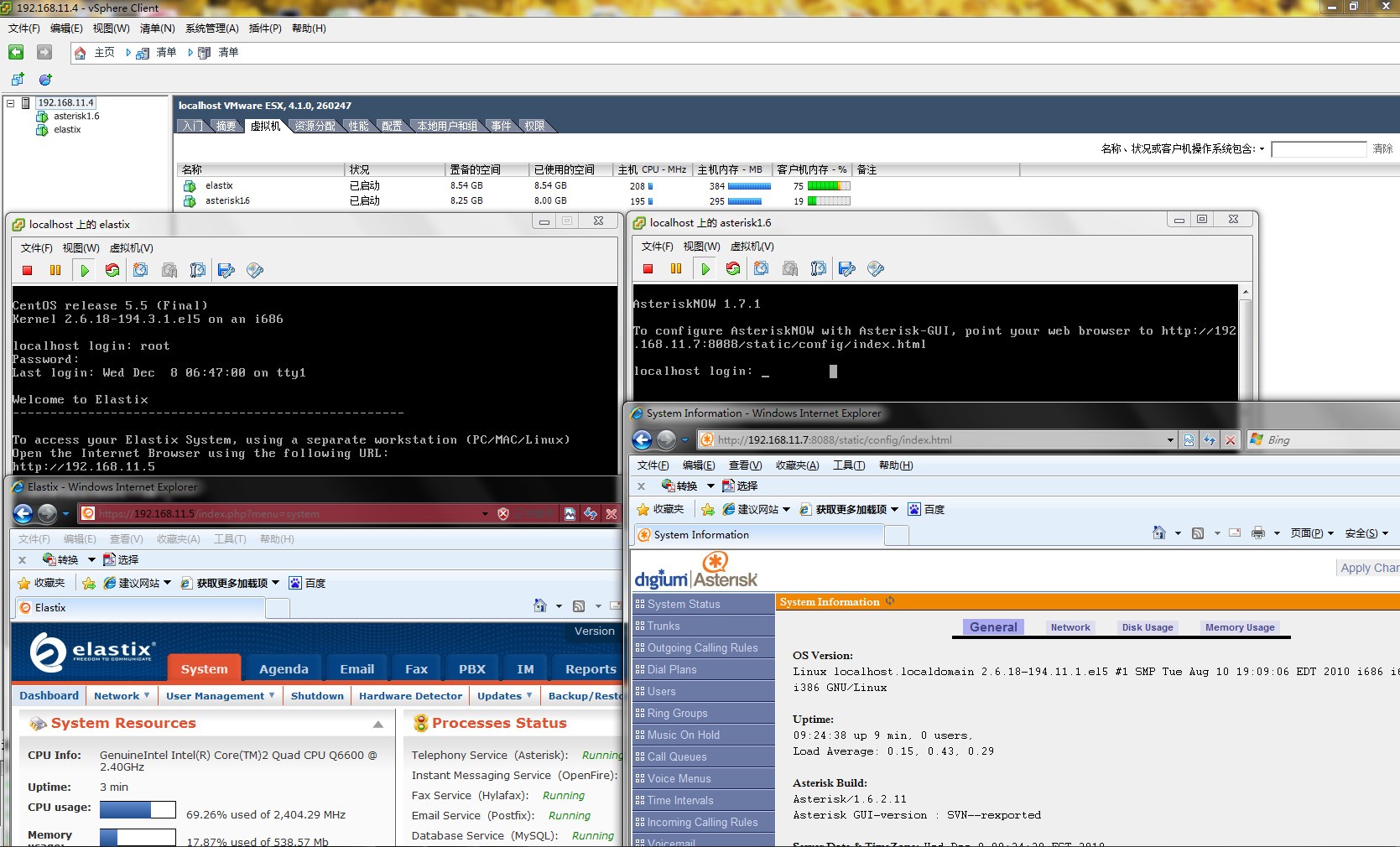The image size is (1400, 847).
Task: Select the asterisk1.6 row in VM list
Action: (516, 201)
